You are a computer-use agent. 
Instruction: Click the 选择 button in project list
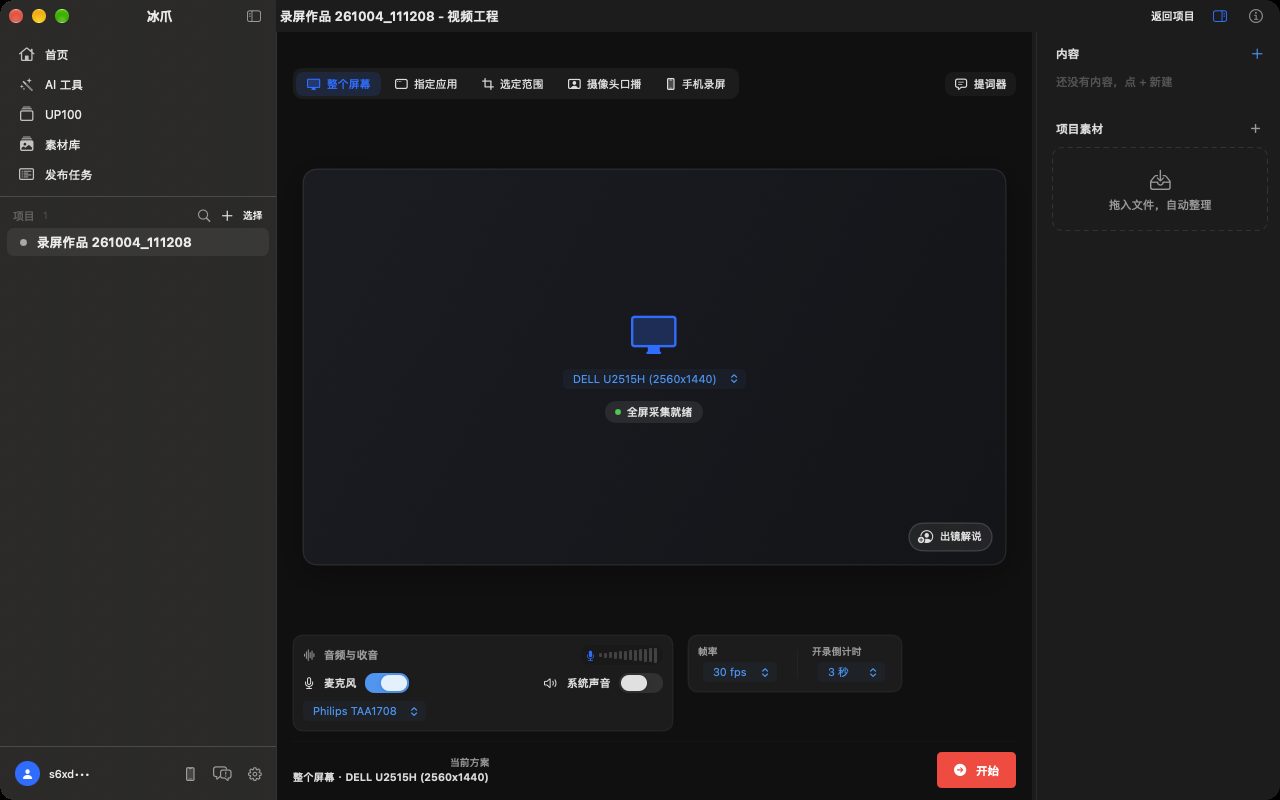pyautogui.click(x=253, y=215)
